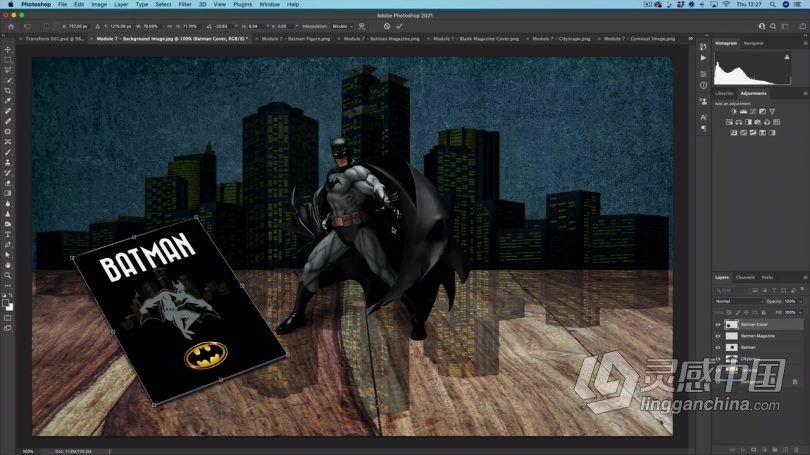Open the Paragraph panel icon

[x=703, y=129]
